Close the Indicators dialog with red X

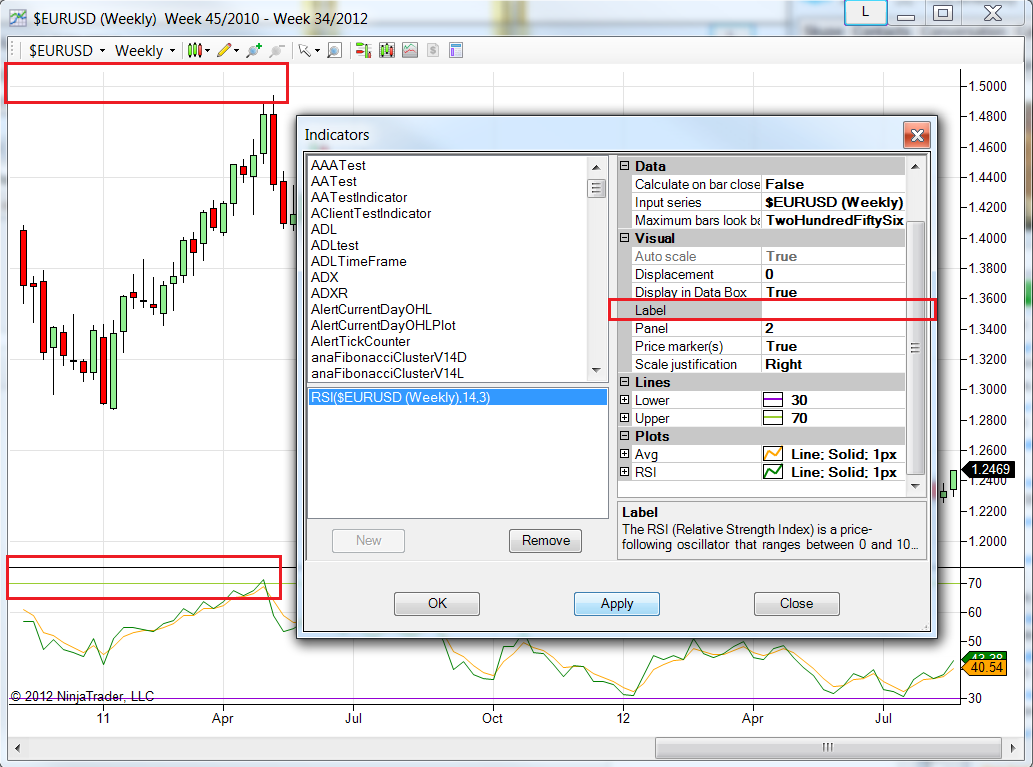916,135
